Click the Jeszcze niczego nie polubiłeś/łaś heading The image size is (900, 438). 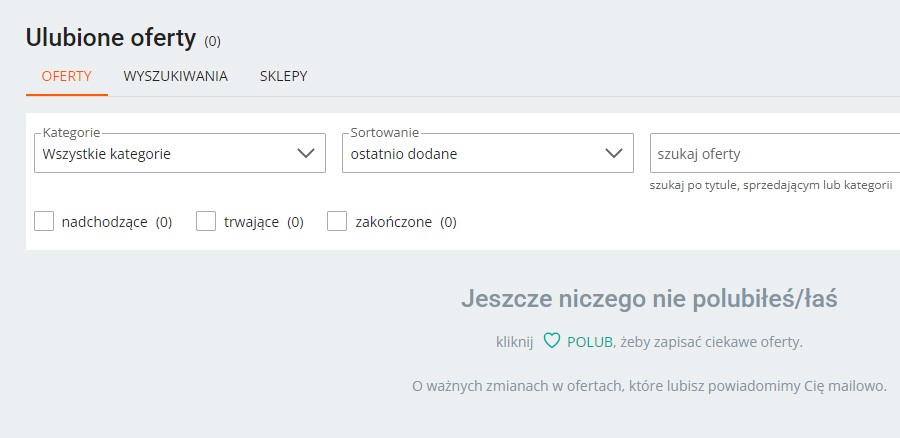click(x=649, y=299)
